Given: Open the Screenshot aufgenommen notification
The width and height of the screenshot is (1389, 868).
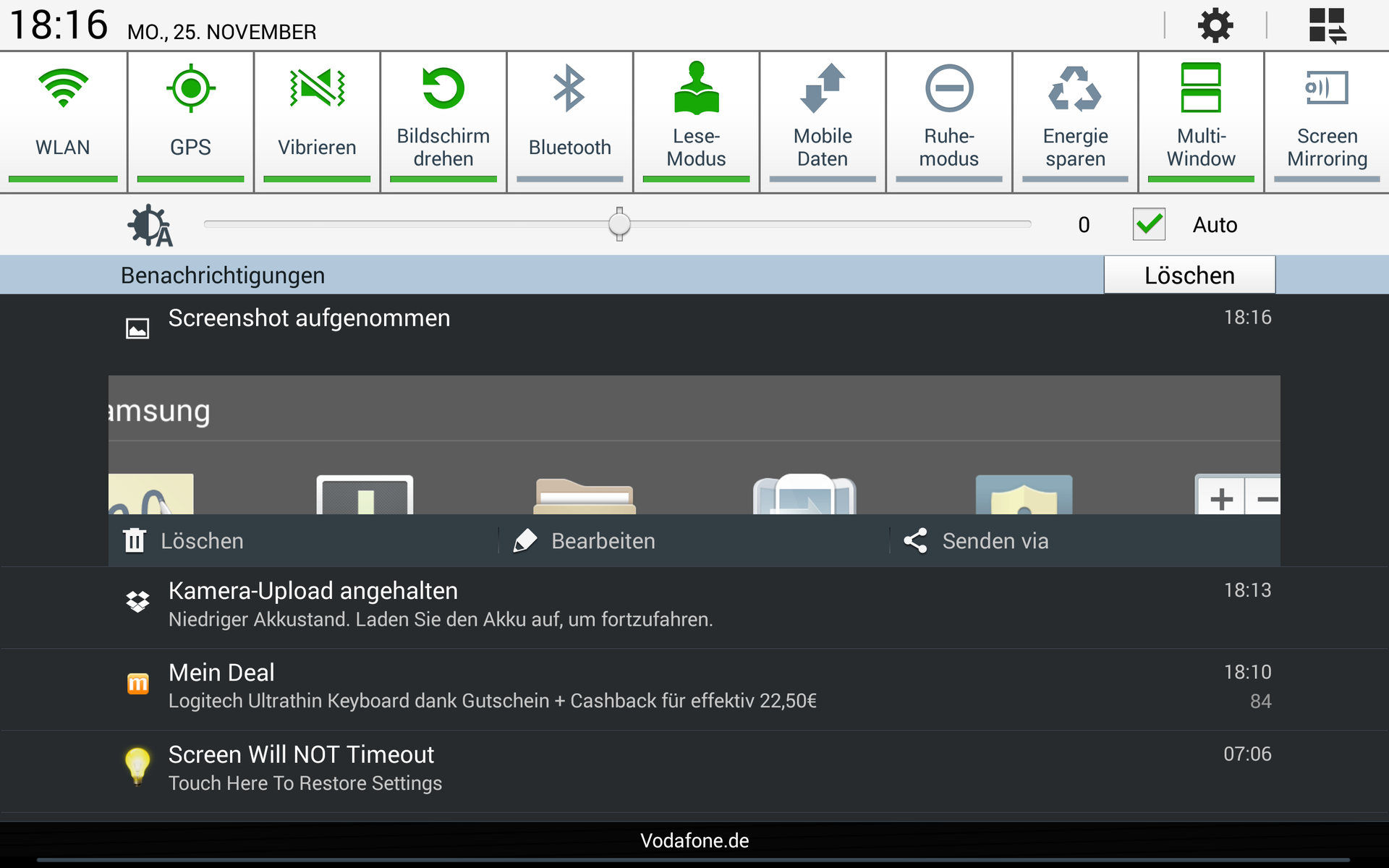Looking at the screenshot, I should coord(310,318).
